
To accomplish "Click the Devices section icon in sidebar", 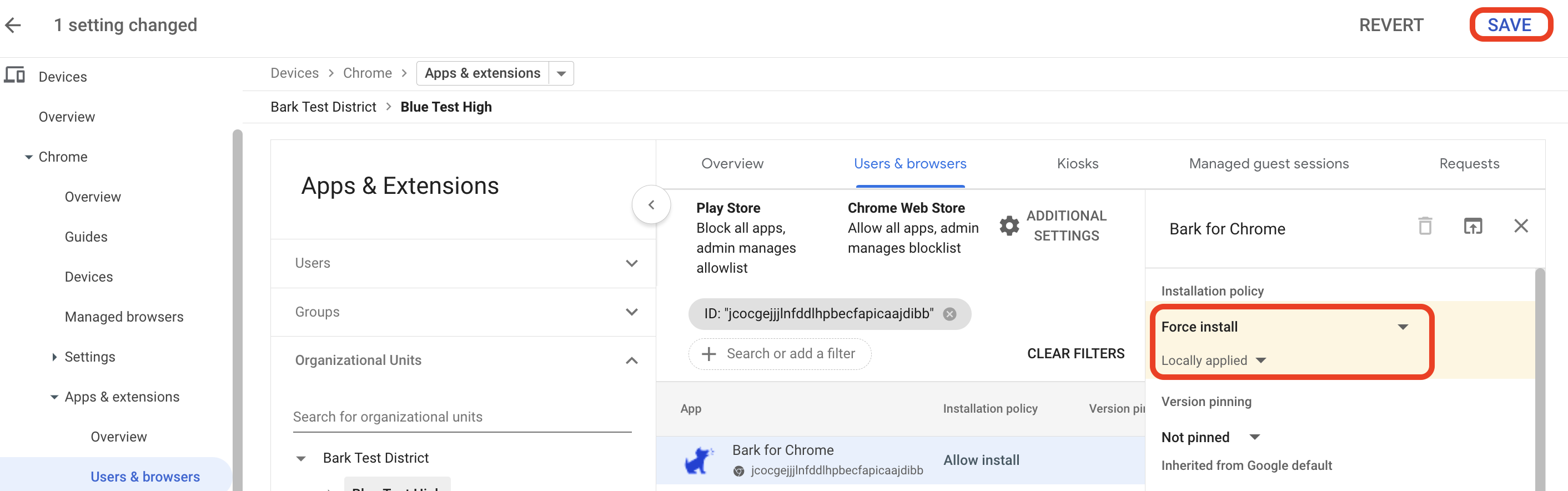I will tap(14, 76).
